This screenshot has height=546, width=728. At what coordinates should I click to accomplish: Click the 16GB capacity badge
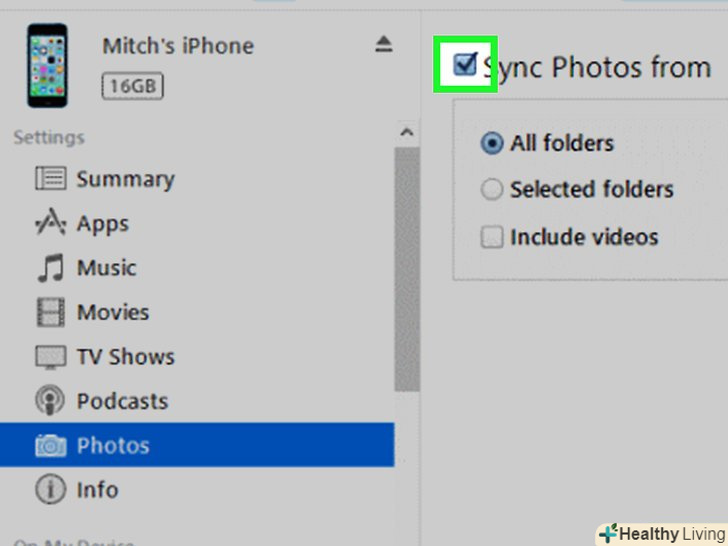(132, 86)
